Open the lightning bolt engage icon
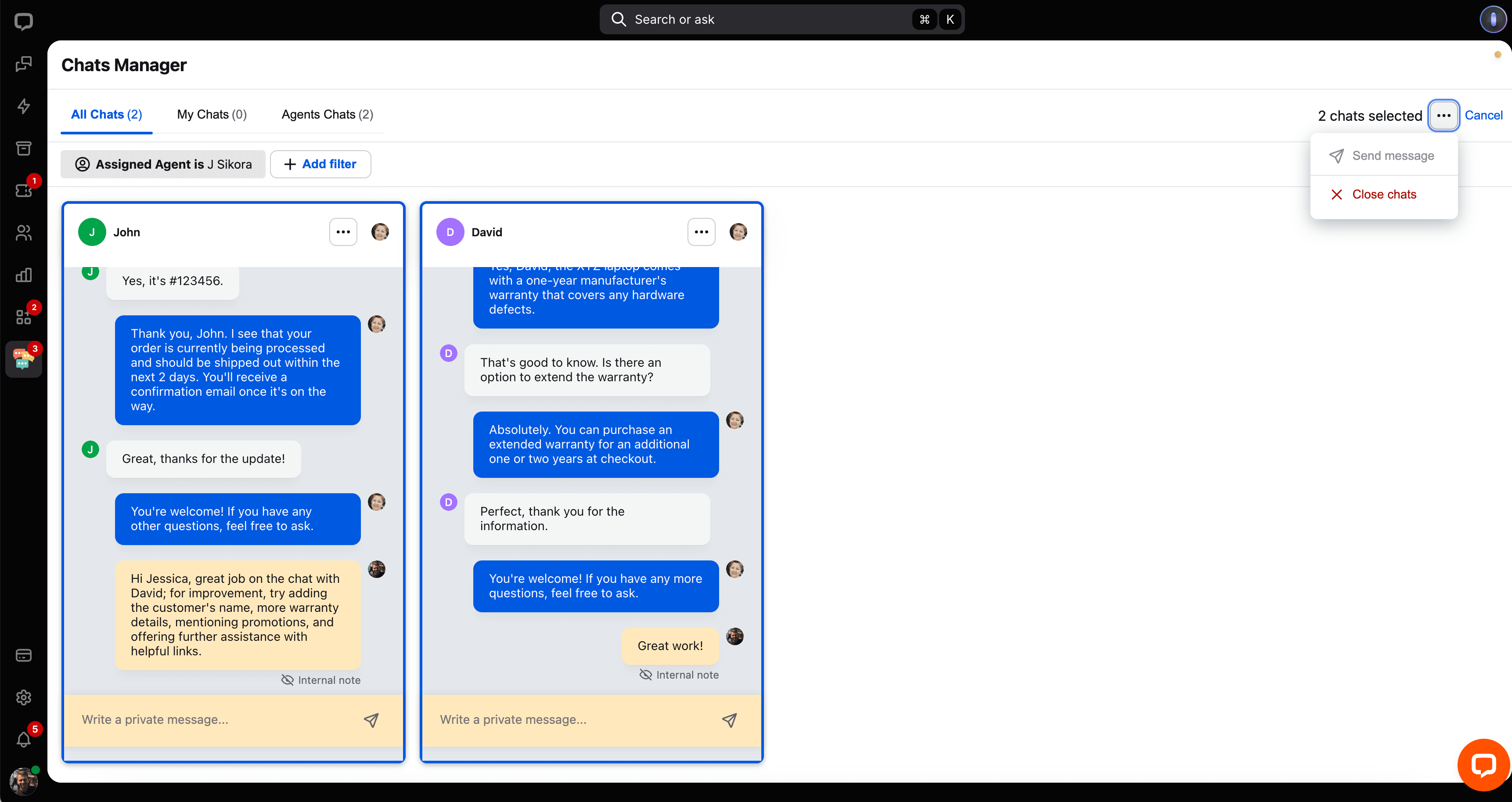 click(23, 106)
